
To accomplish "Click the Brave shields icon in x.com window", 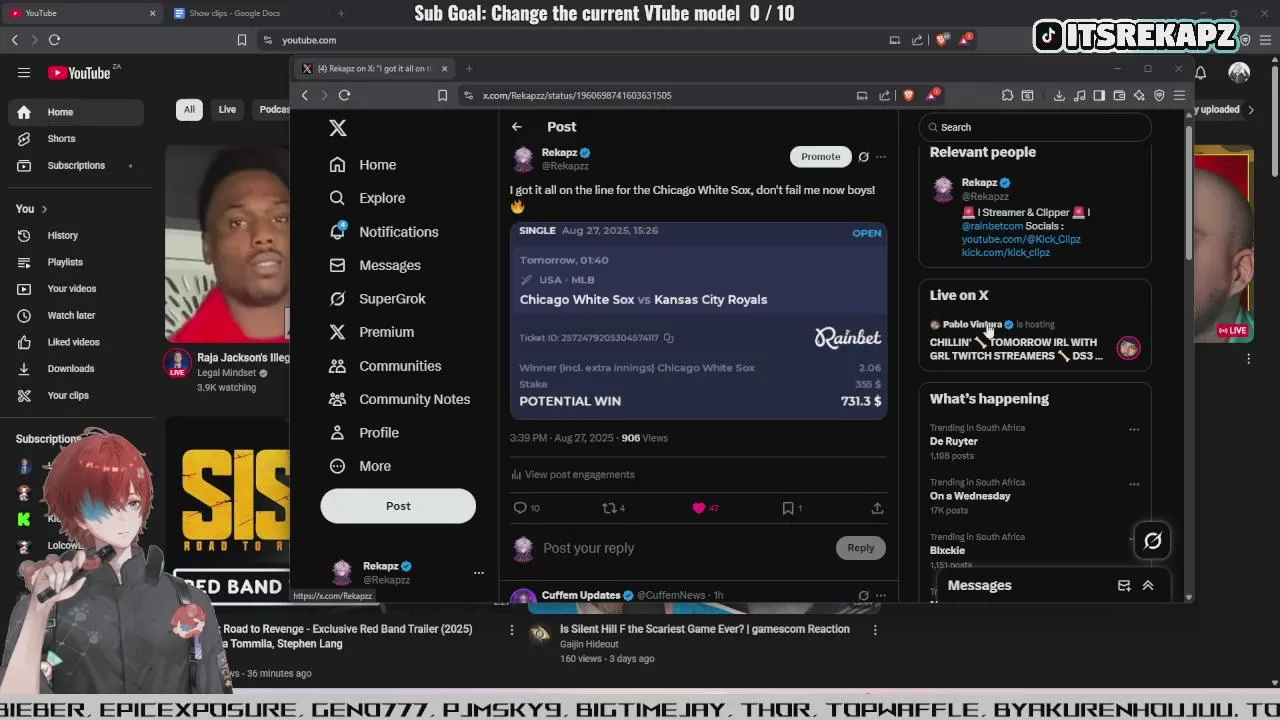I will pyautogui.click(x=908, y=95).
